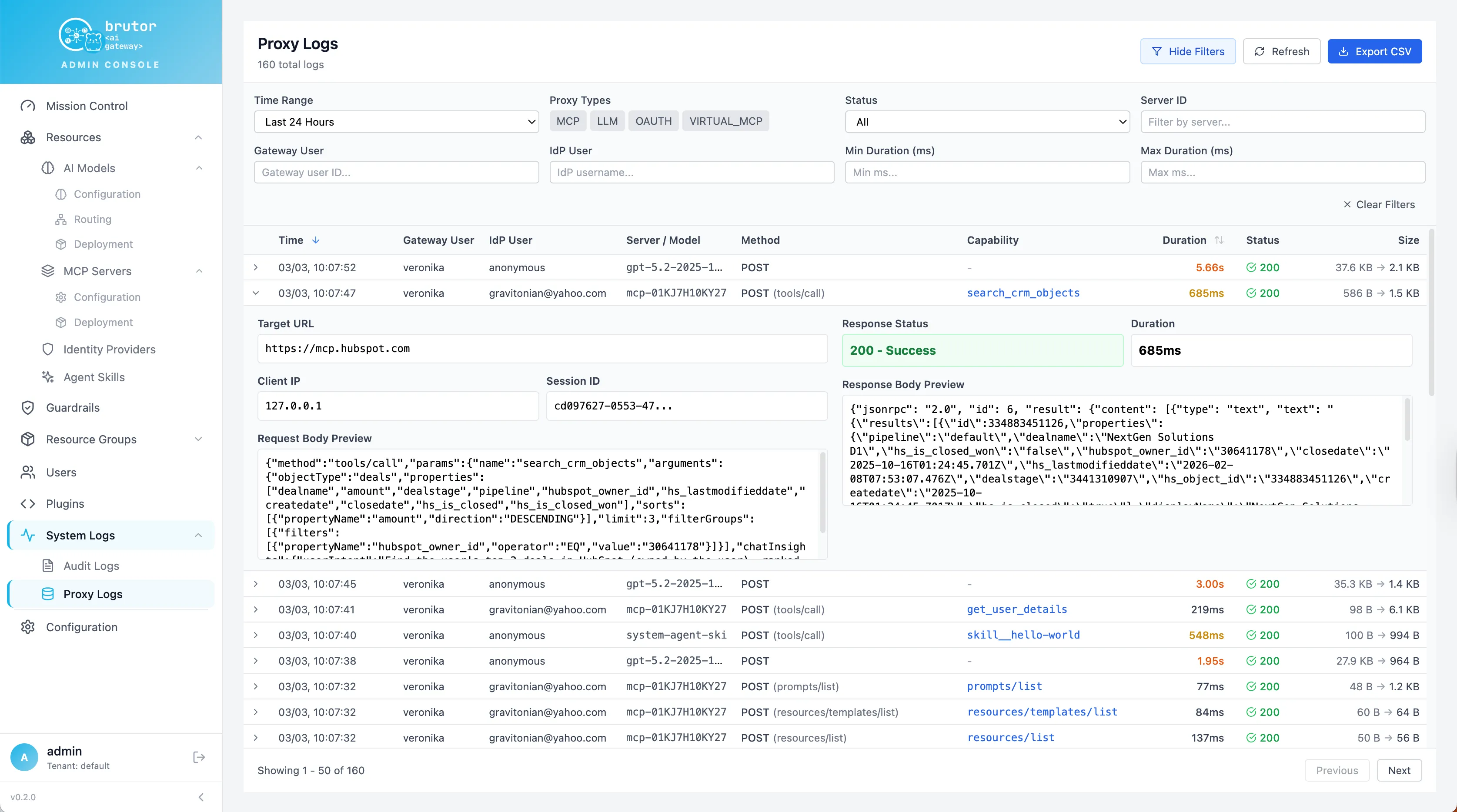Open Mission Control gauge icon

point(28,106)
